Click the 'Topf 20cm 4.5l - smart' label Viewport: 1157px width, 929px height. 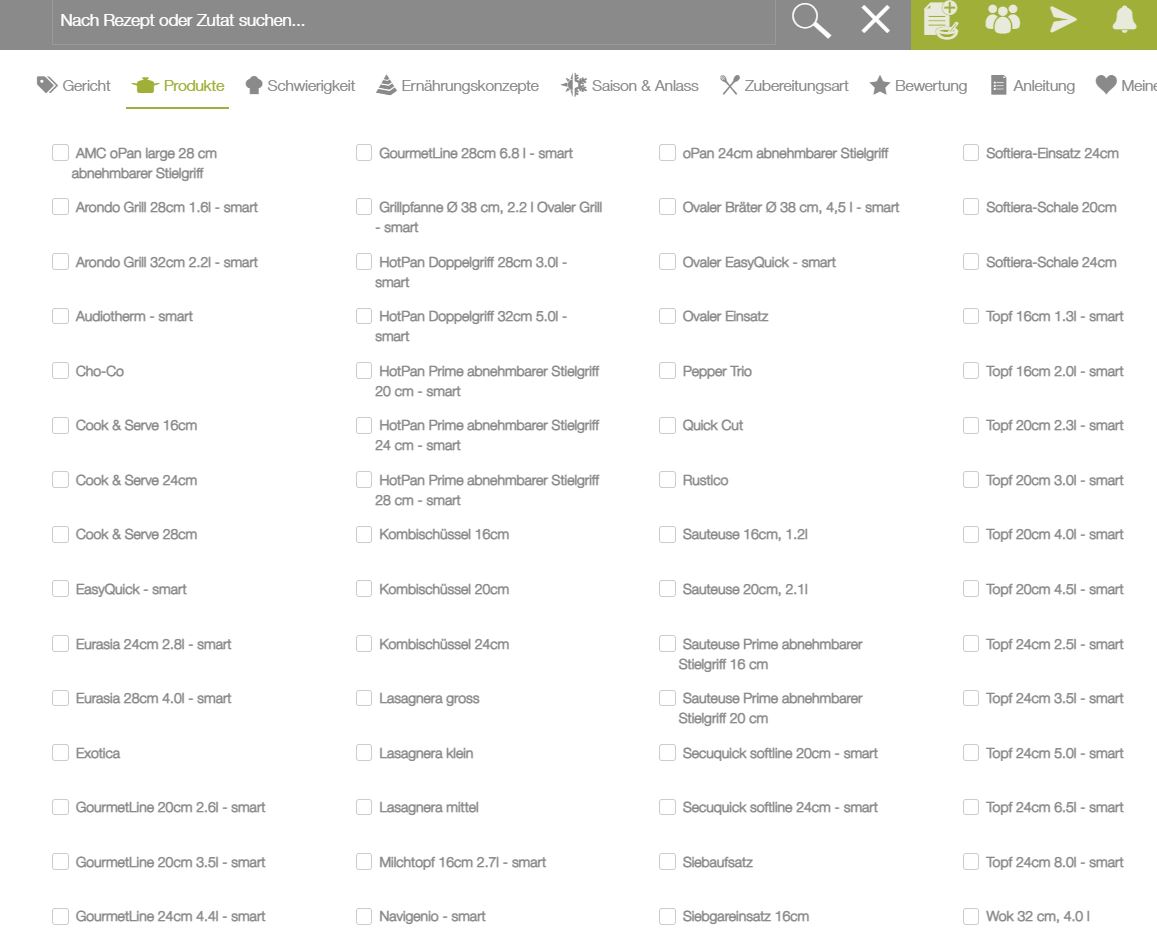pos(1055,590)
